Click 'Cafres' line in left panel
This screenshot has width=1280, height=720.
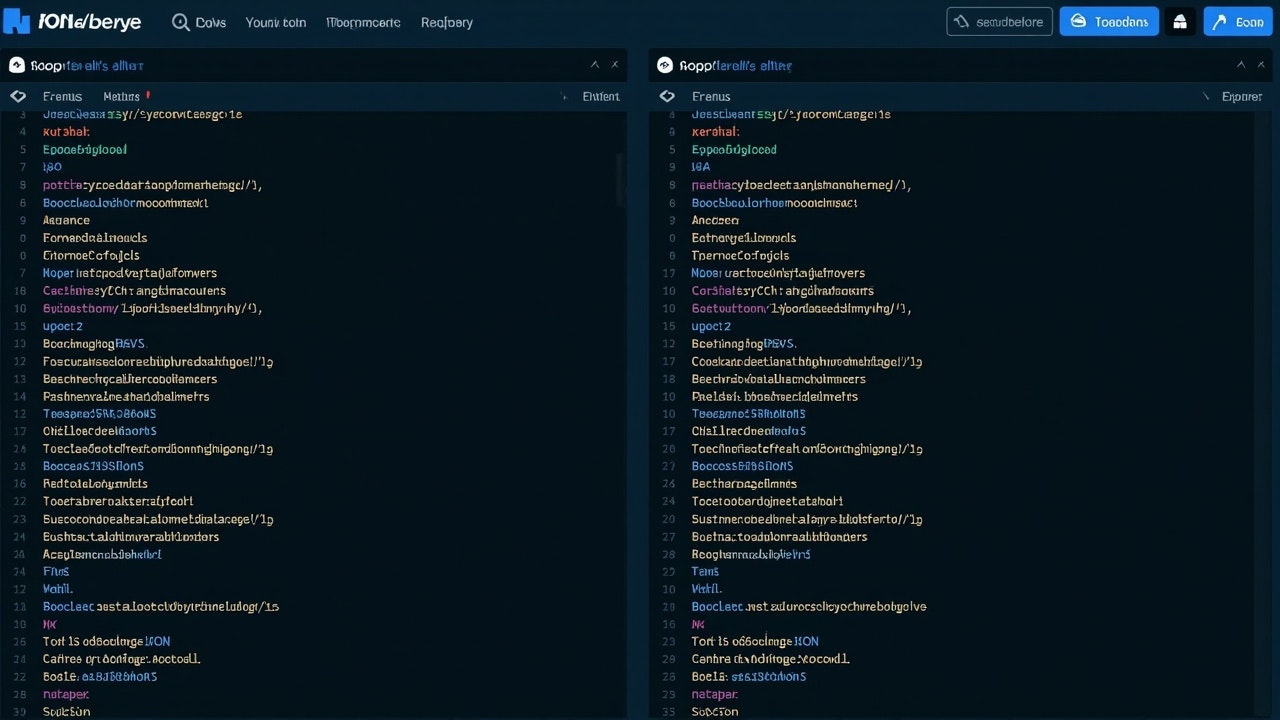[x=62, y=660]
